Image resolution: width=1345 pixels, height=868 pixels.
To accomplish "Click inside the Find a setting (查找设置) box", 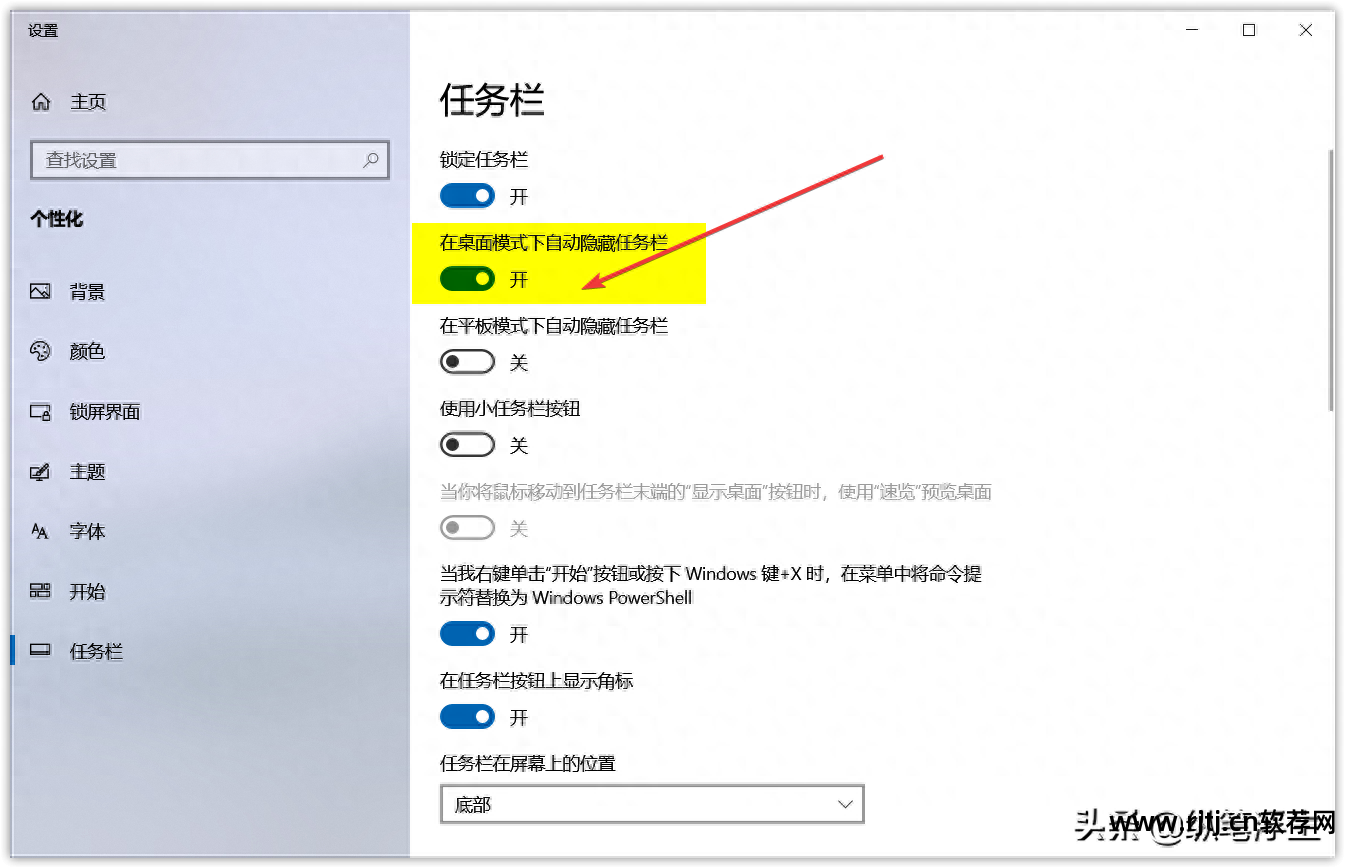I will (210, 160).
